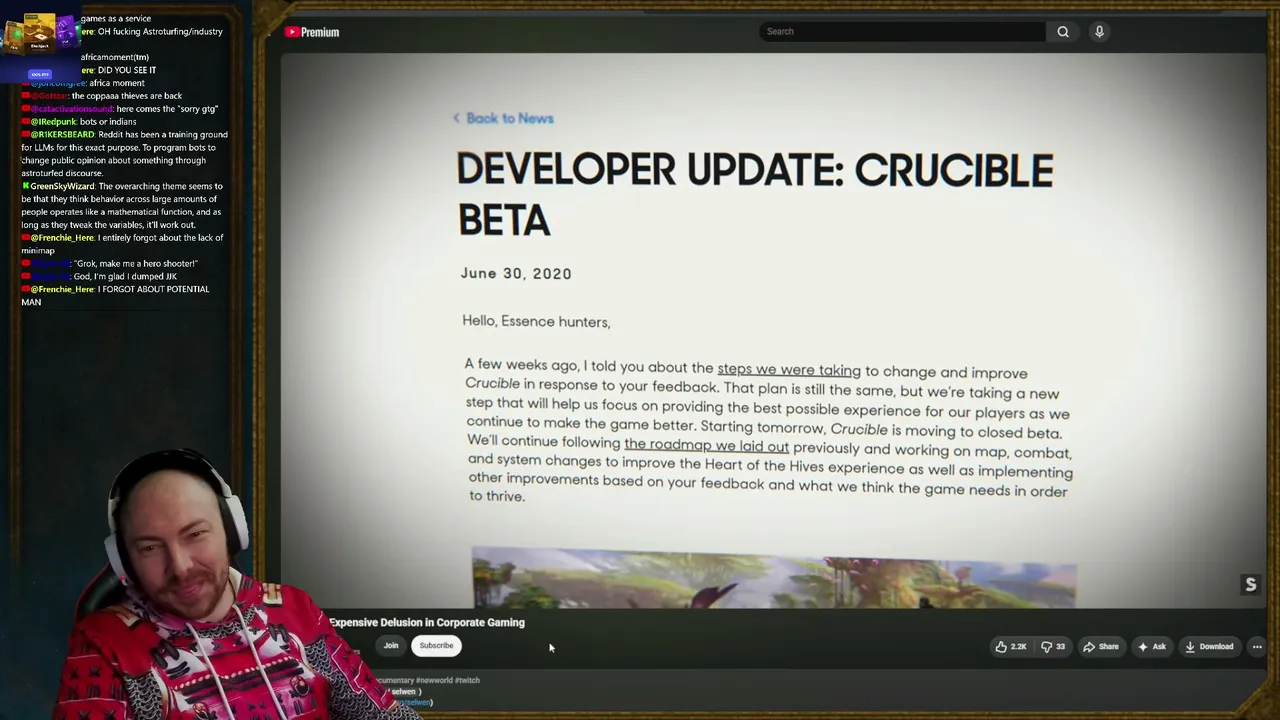Click the S channel watermark on video
This screenshot has width=1280, height=720.
point(1250,585)
